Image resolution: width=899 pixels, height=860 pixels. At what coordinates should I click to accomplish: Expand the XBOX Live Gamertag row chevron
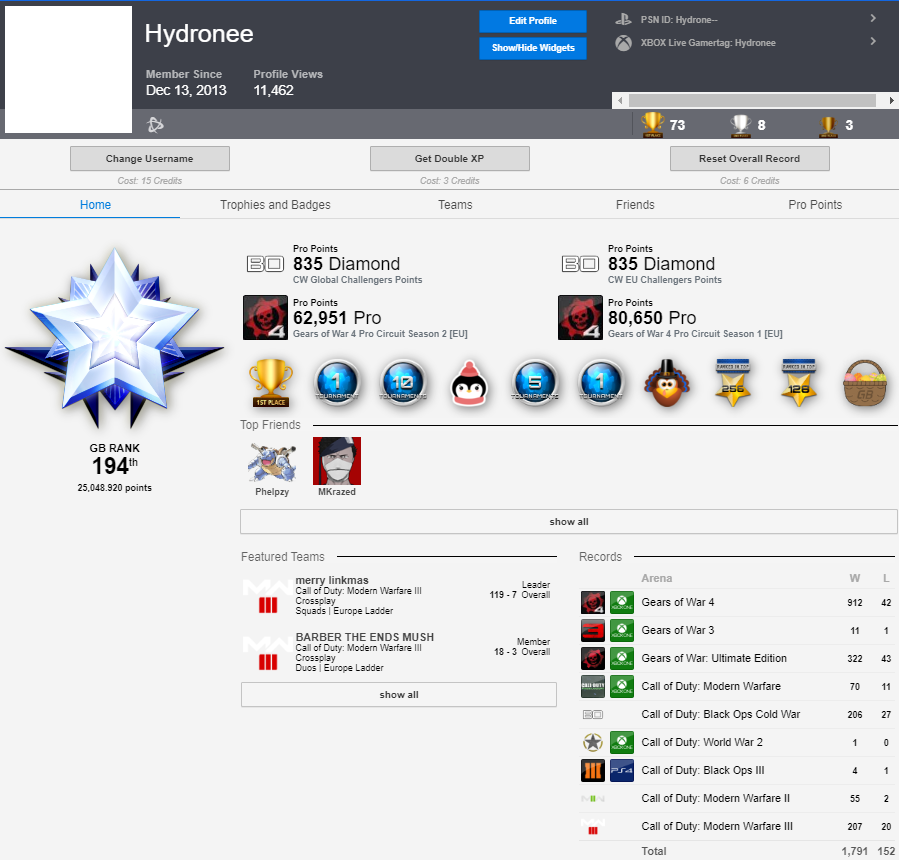[873, 41]
